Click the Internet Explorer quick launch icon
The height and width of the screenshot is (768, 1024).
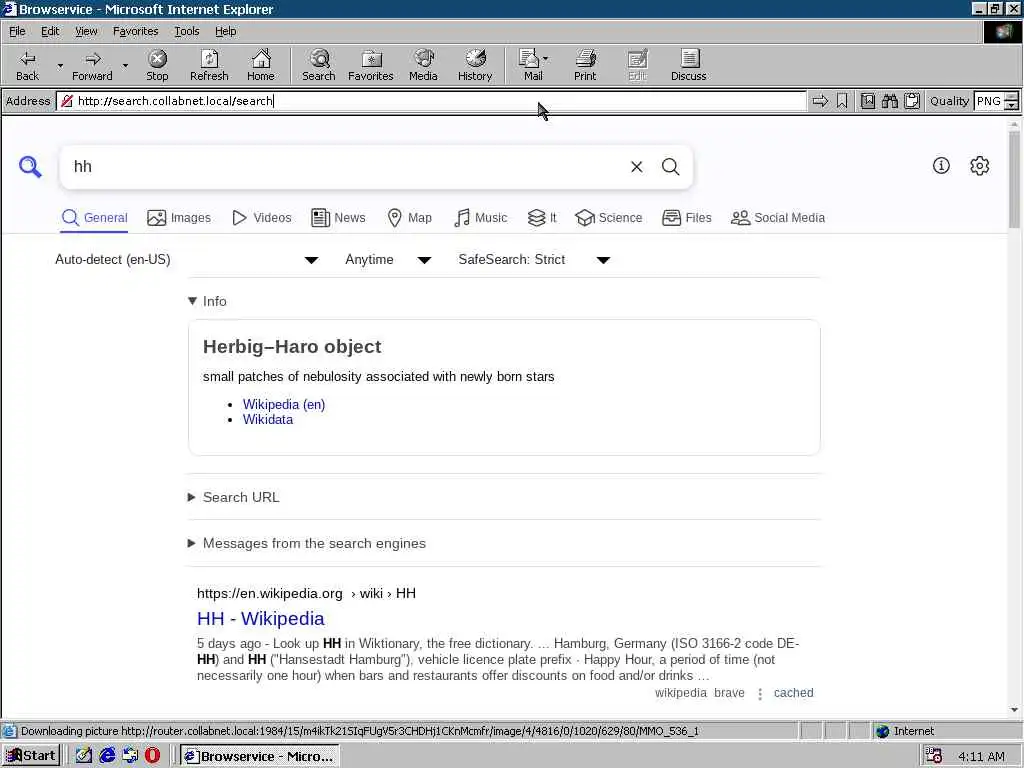107,756
